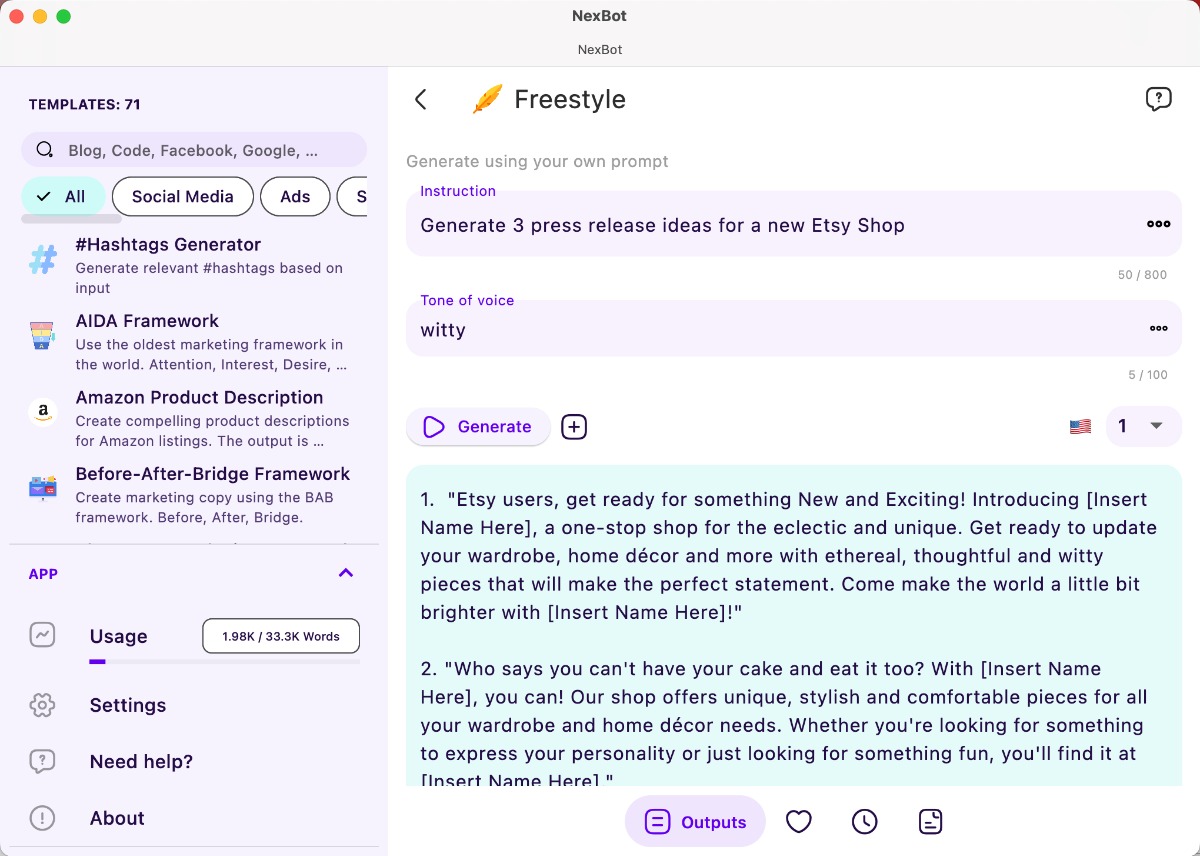Open the help chat bubble icon
Viewport: 1200px width, 856px height.
pos(1158,99)
